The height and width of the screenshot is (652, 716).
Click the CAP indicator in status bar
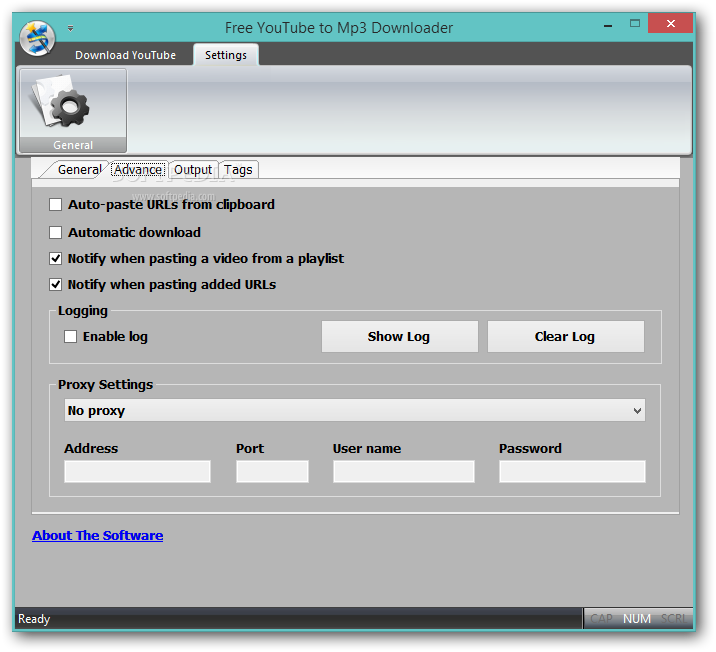[601, 619]
